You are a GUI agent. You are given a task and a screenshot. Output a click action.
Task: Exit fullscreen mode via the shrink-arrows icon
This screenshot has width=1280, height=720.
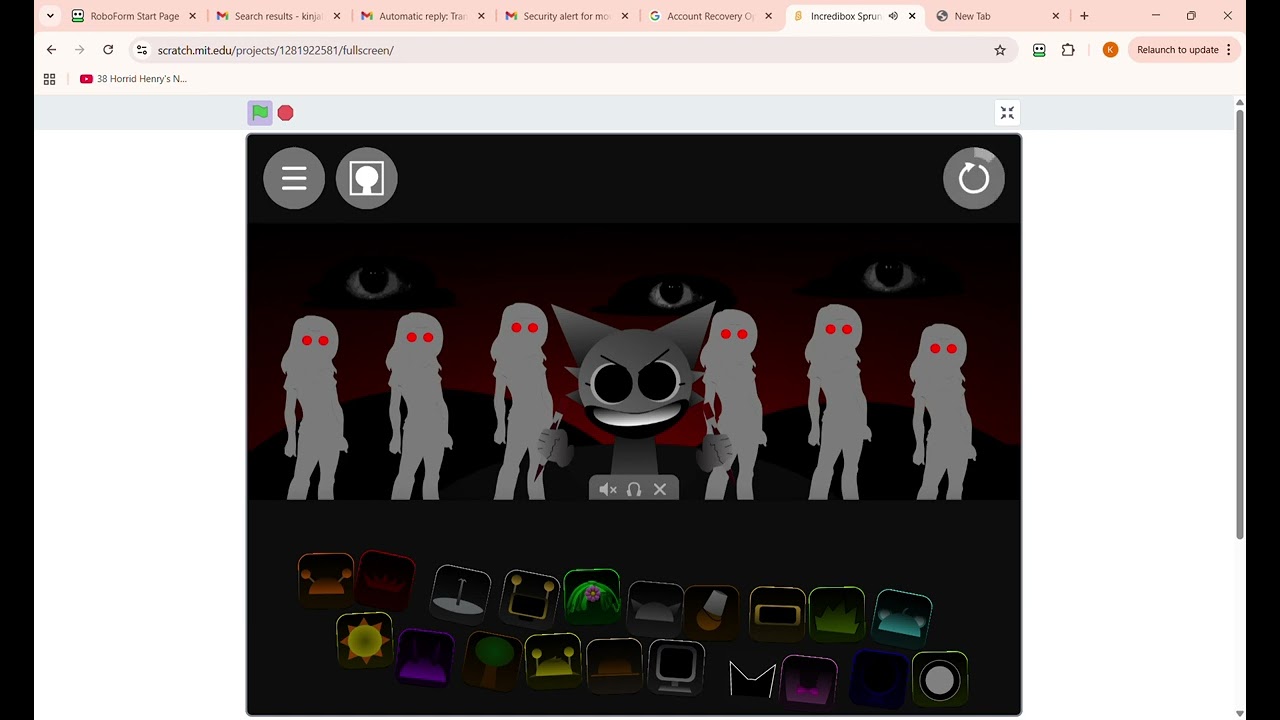[1007, 113]
